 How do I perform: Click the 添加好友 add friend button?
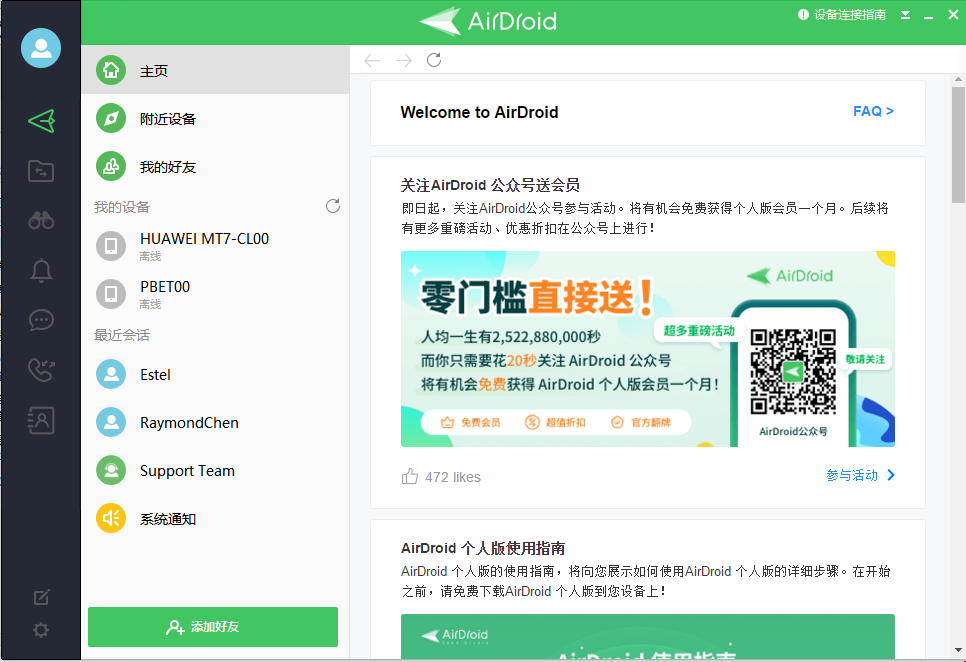213,627
